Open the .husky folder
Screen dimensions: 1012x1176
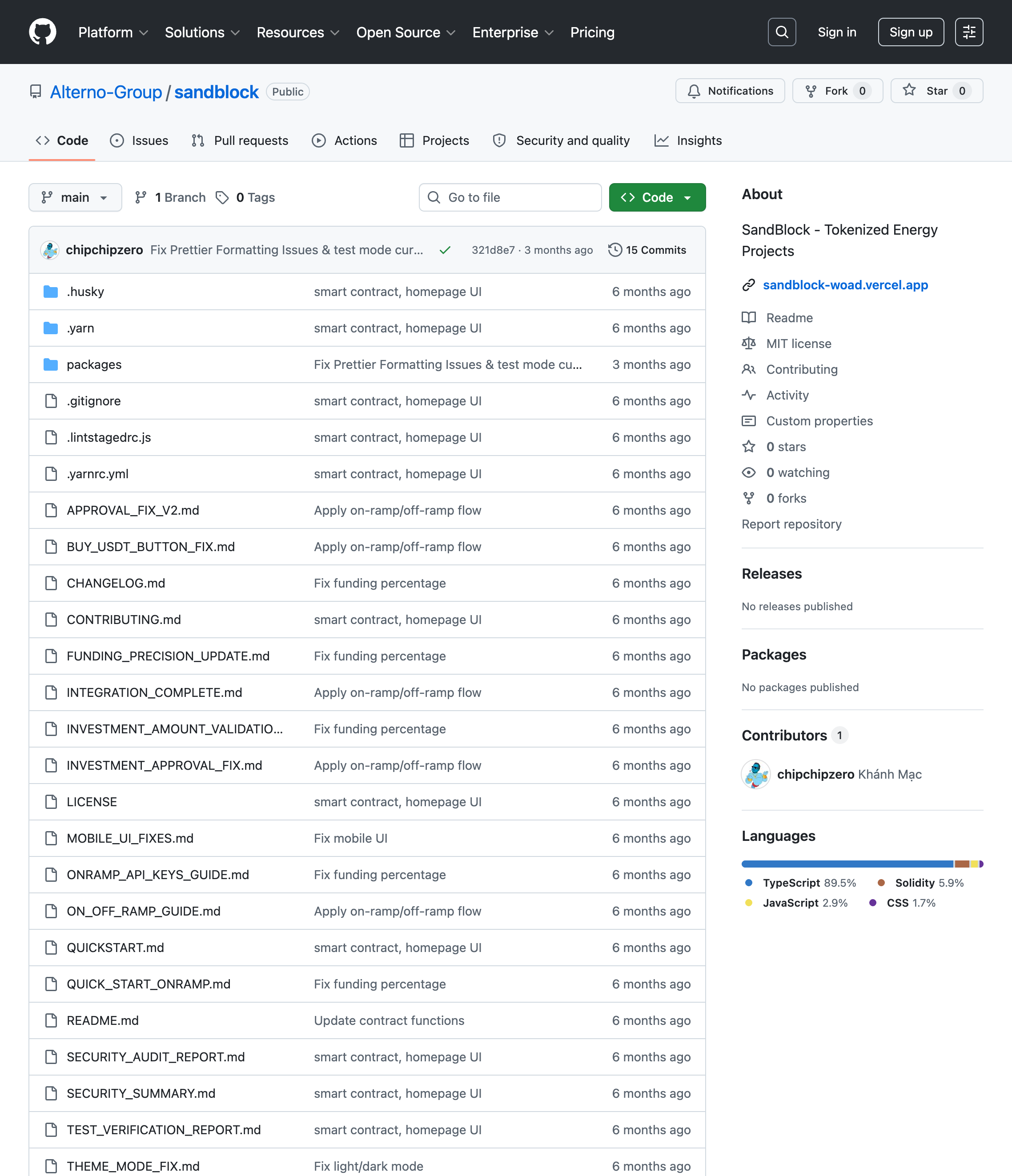click(x=85, y=292)
